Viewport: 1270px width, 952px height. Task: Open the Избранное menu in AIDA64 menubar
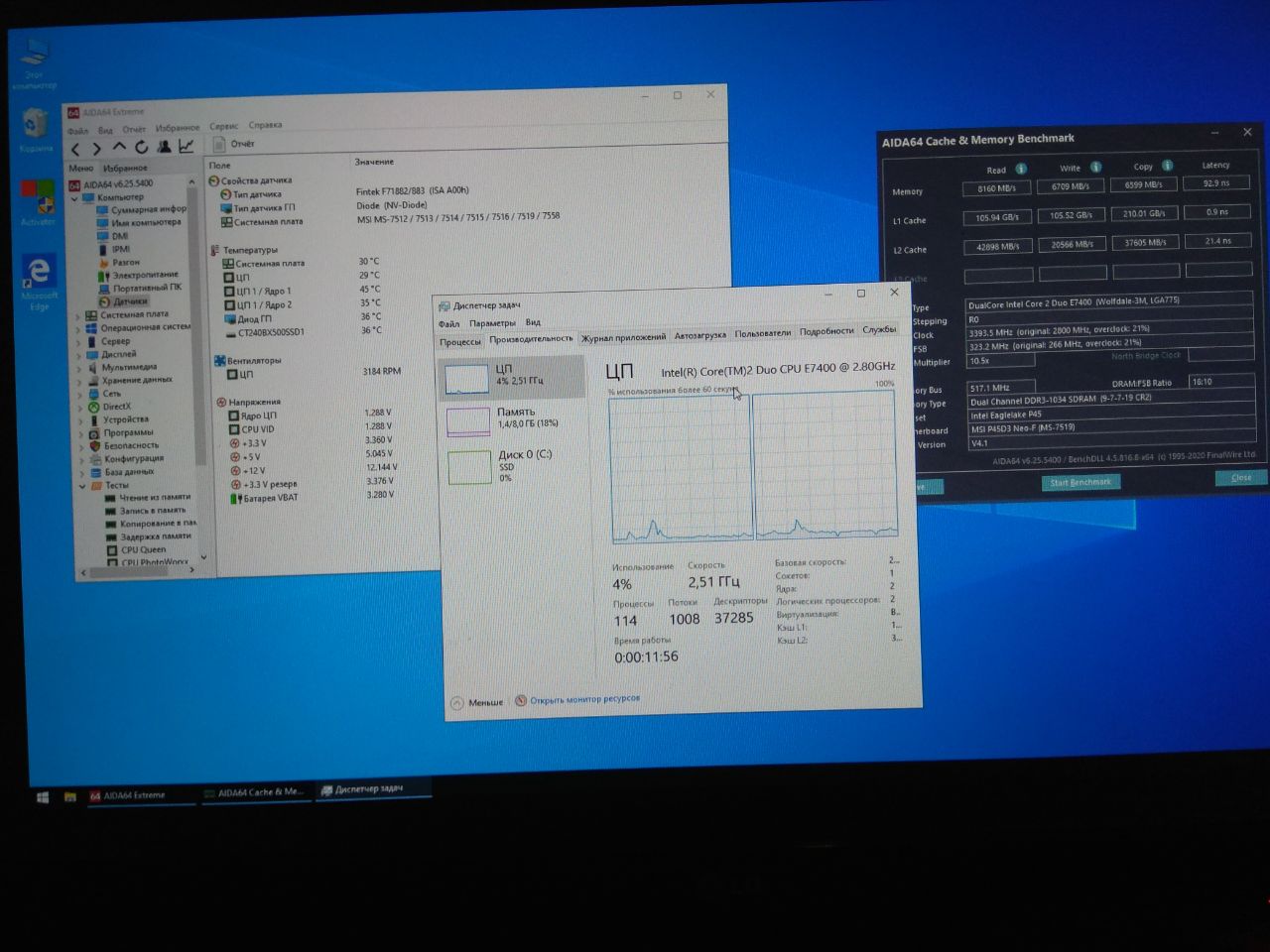(x=178, y=127)
